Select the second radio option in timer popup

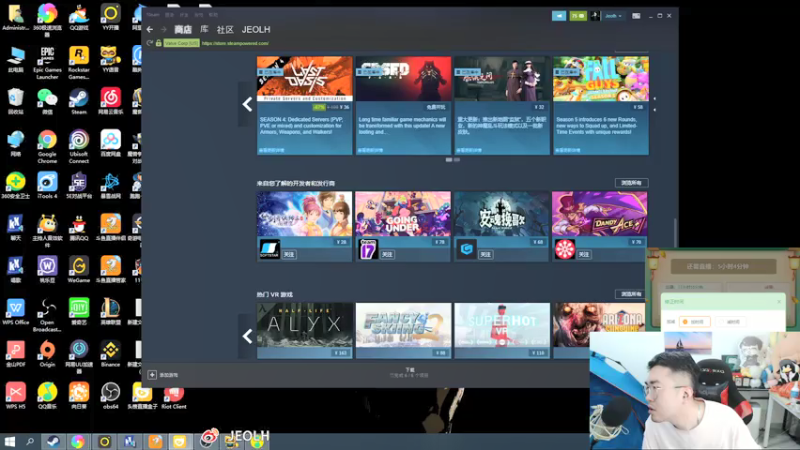pyautogui.click(x=721, y=322)
